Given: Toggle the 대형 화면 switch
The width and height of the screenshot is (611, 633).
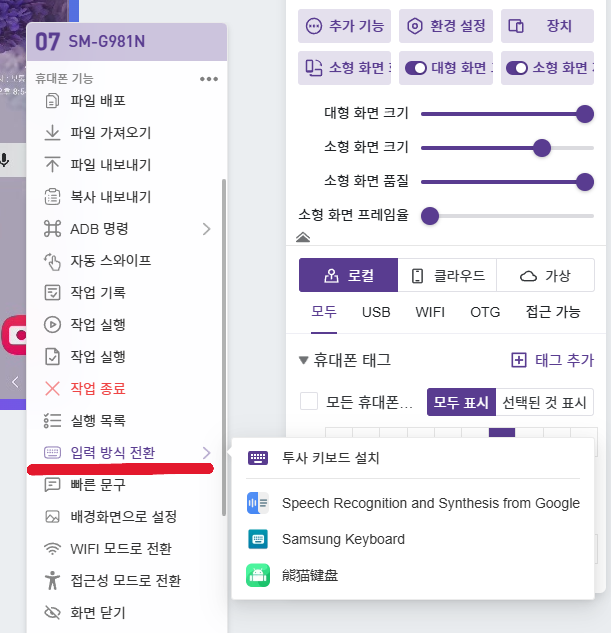Looking at the screenshot, I should (x=415, y=69).
